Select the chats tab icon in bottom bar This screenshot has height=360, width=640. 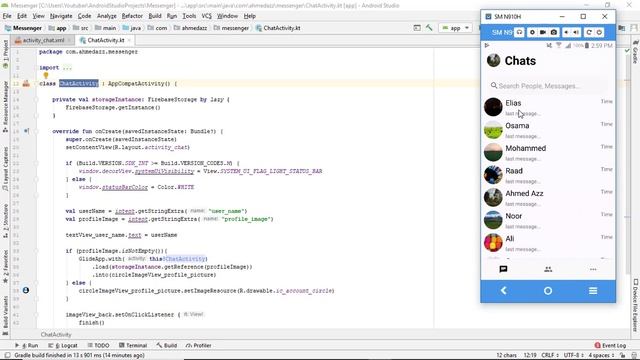[503, 269]
